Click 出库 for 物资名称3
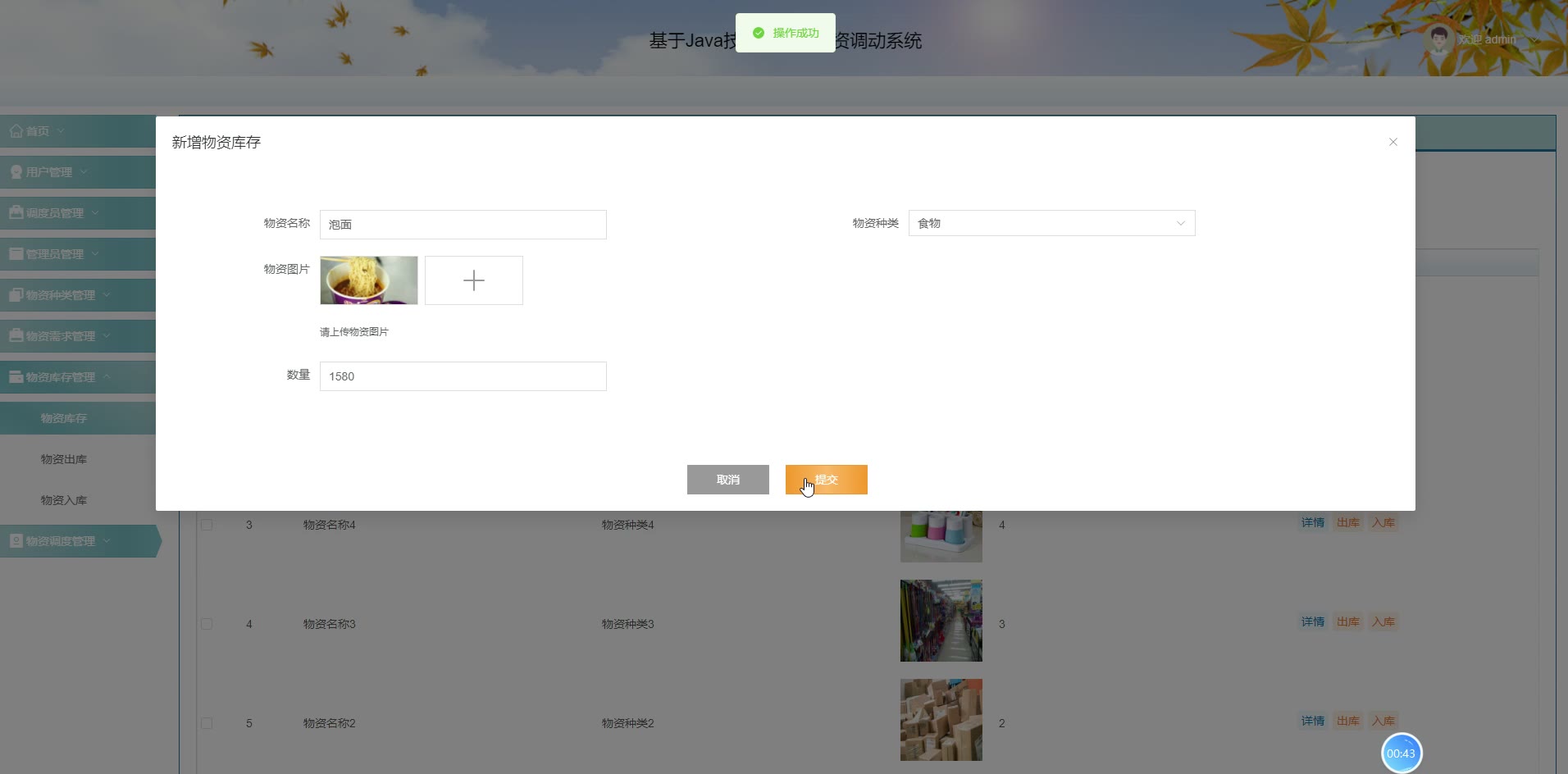 [1348, 621]
